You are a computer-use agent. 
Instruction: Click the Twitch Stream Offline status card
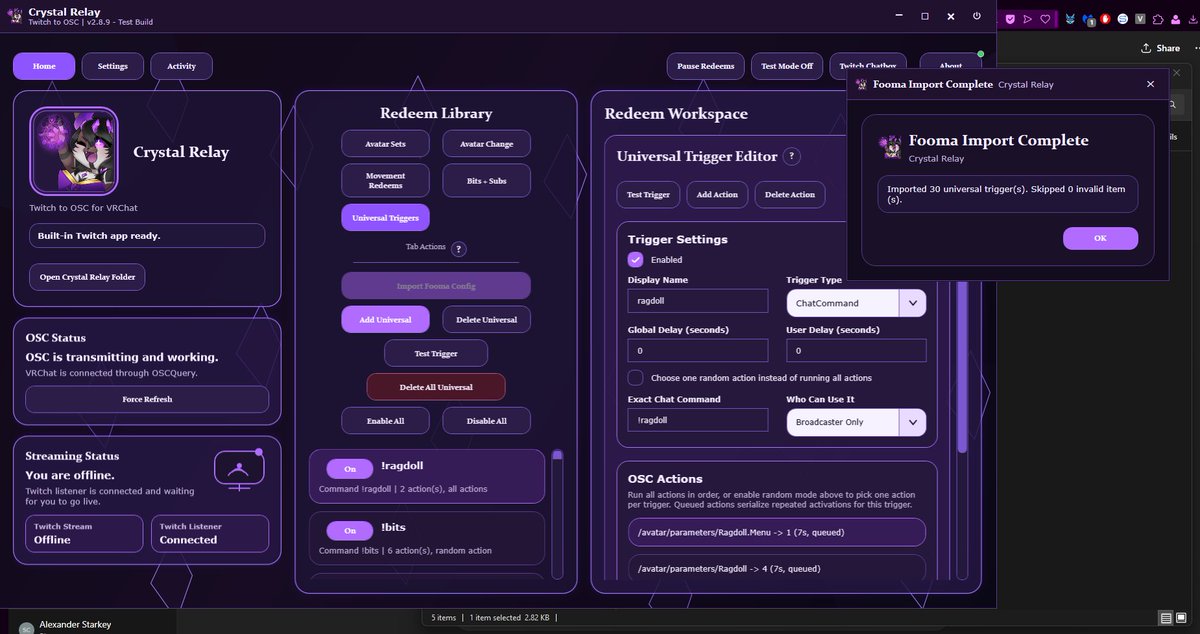(84, 533)
